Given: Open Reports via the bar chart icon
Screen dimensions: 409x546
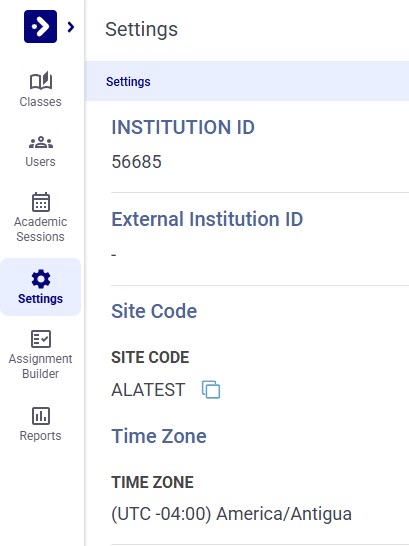Looking at the screenshot, I should (x=41, y=416).
